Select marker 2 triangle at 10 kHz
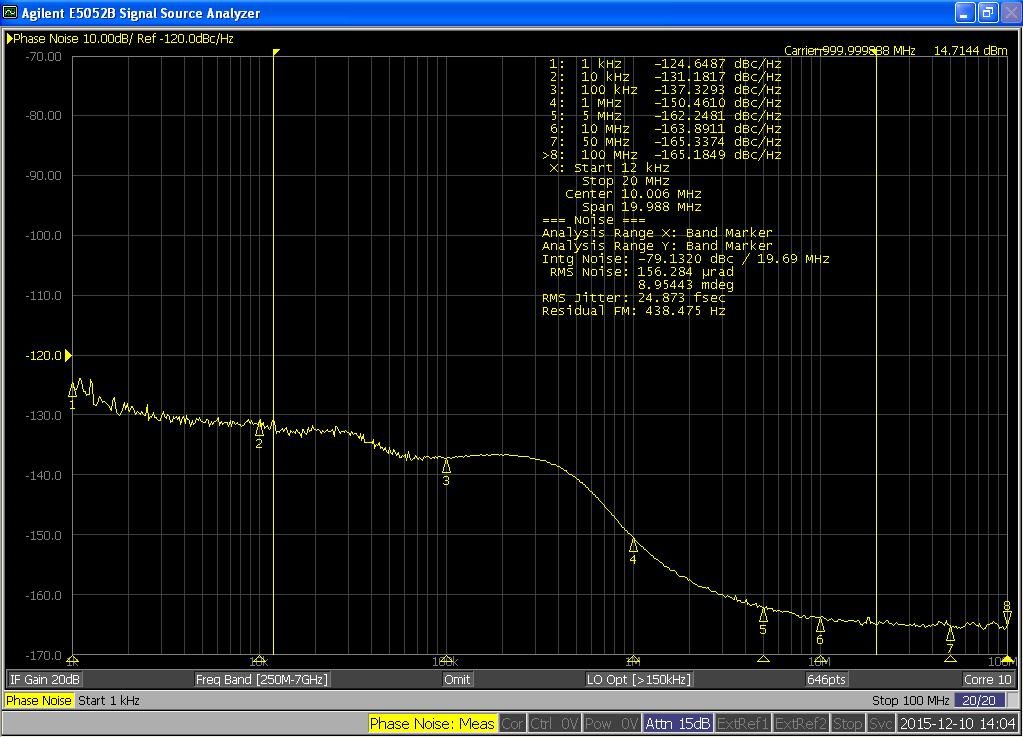1023x737 pixels. click(260, 429)
